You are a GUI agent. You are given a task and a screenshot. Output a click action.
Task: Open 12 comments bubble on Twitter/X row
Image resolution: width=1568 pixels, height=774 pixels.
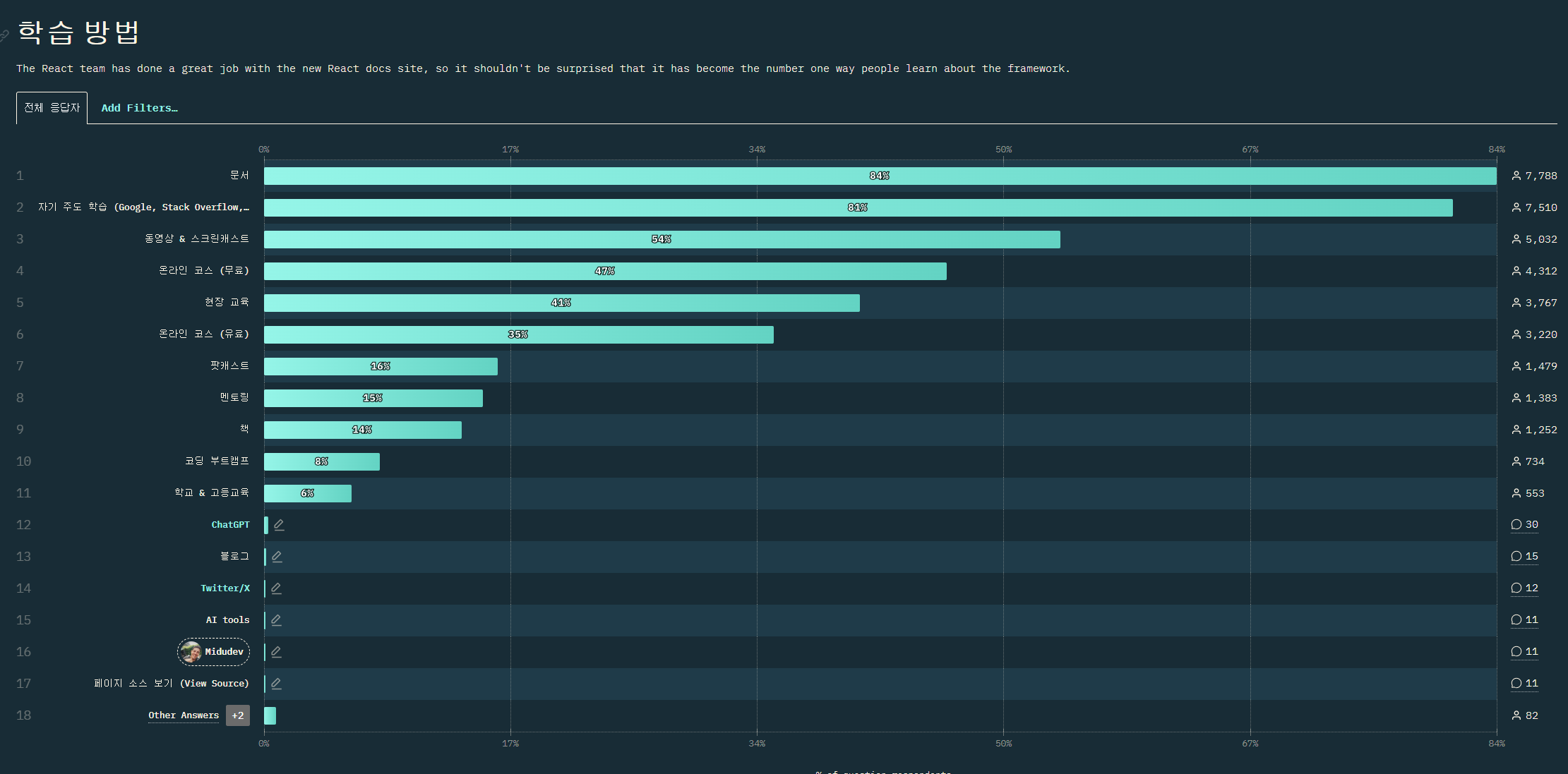(1524, 588)
